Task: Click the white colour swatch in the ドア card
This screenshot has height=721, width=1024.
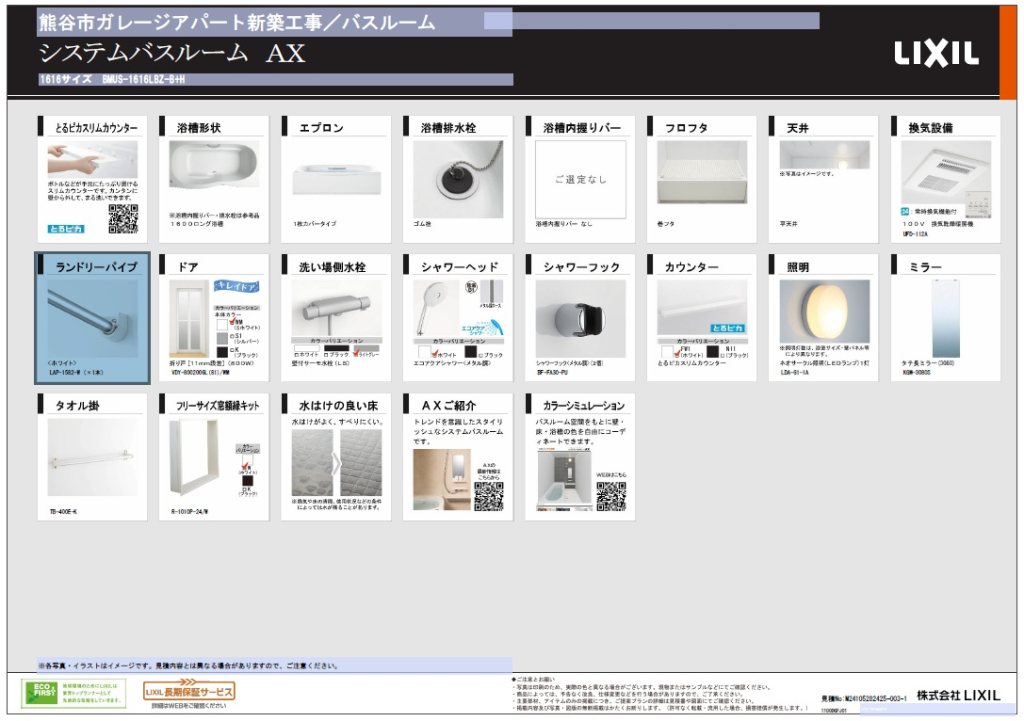Action: [x=222, y=324]
